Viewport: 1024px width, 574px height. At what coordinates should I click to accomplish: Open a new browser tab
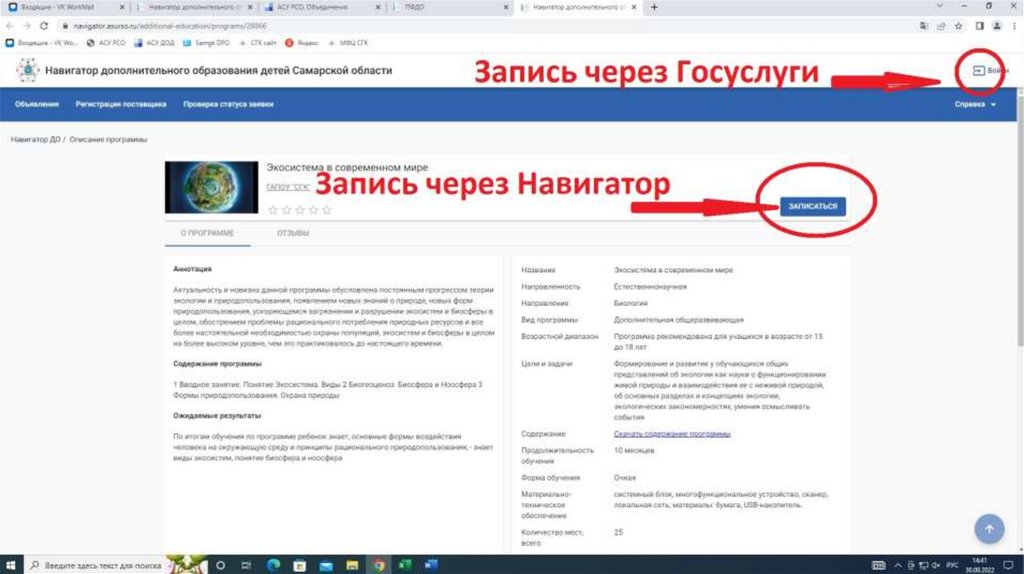coord(654,7)
